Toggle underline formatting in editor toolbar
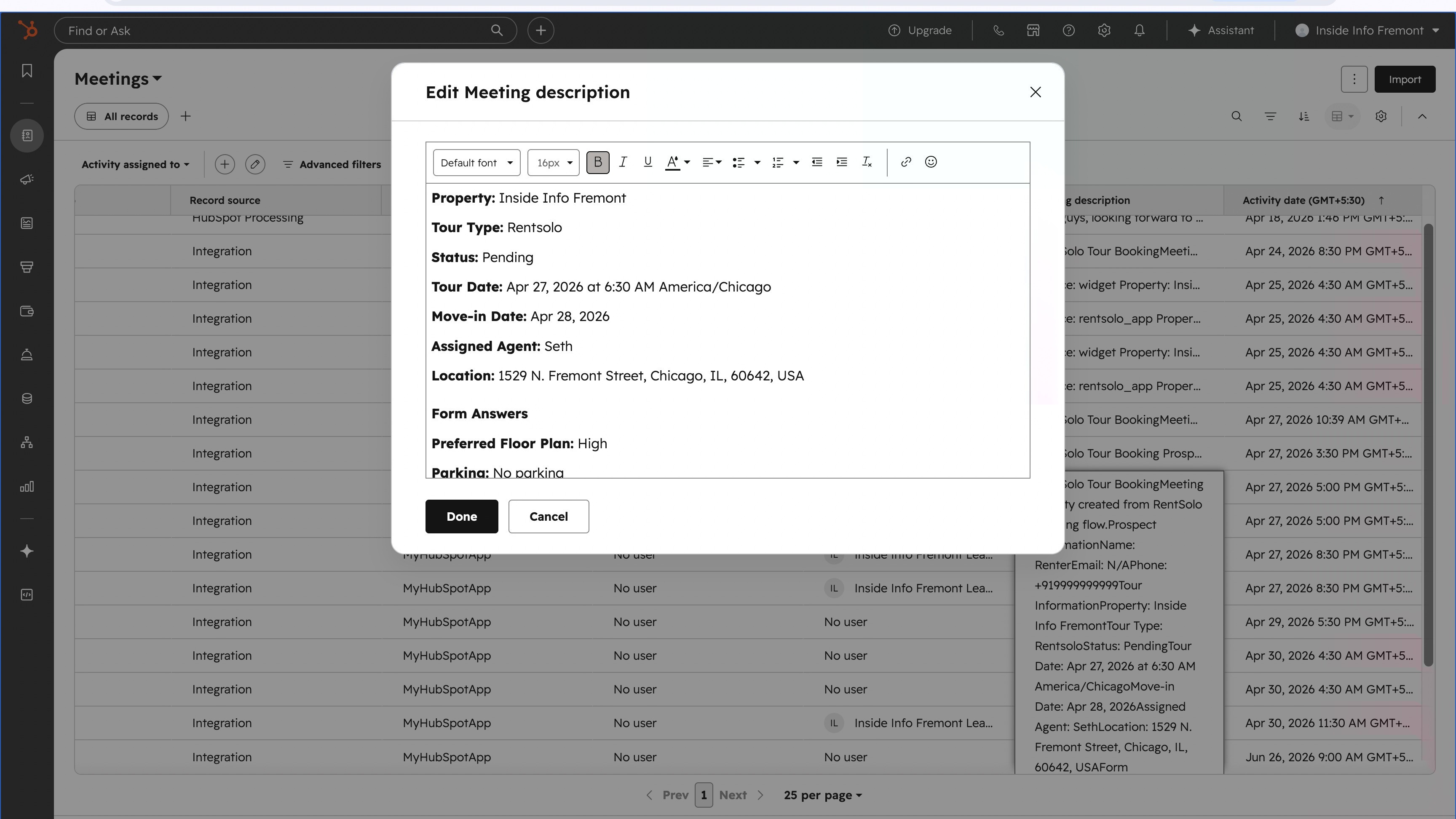Viewport: 1456px width, 819px height. pyautogui.click(x=648, y=162)
